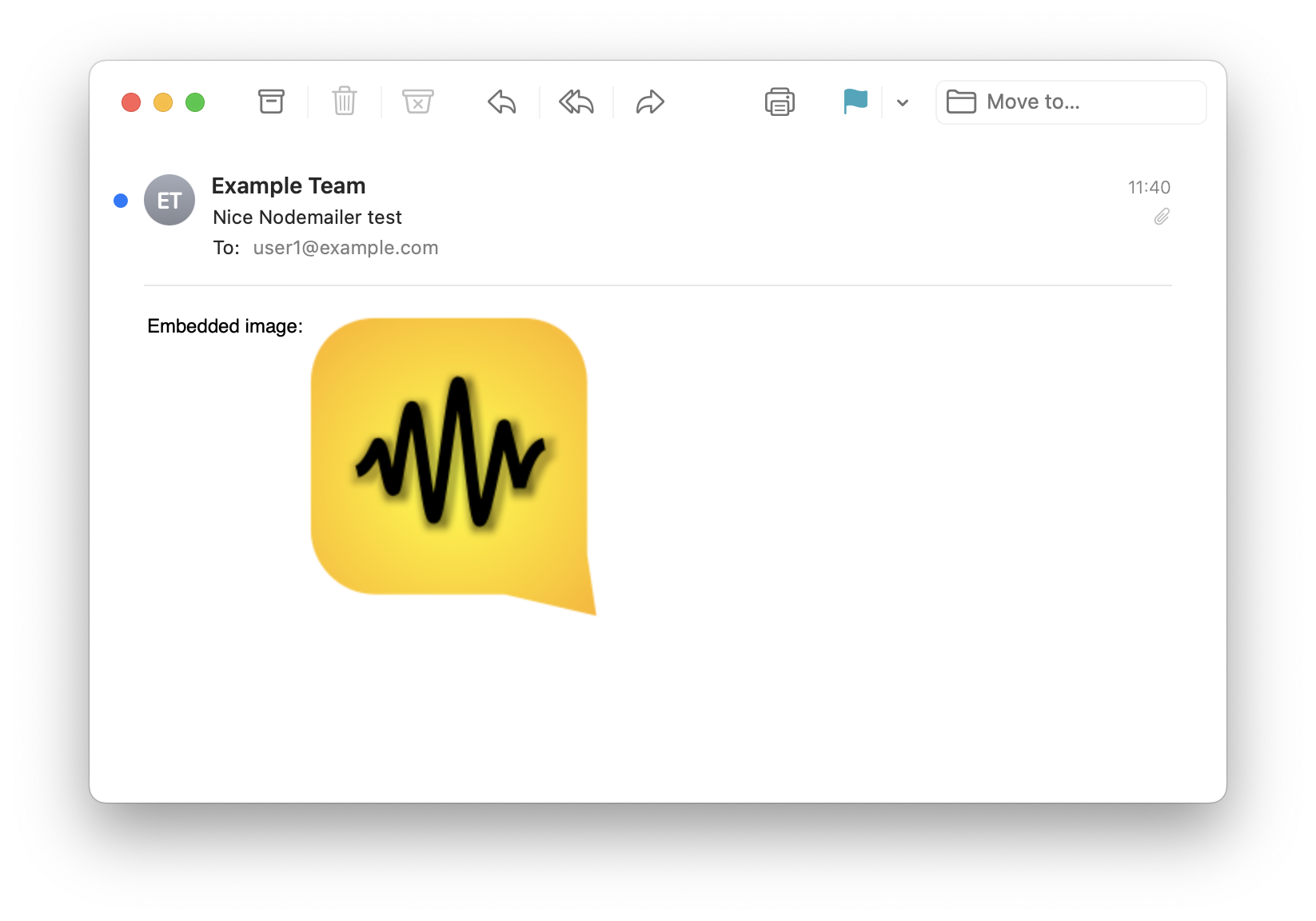The height and width of the screenshot is (921, 1316).
Task: Toggle the unread blue dot indicator
Action: tap(121, 199)
